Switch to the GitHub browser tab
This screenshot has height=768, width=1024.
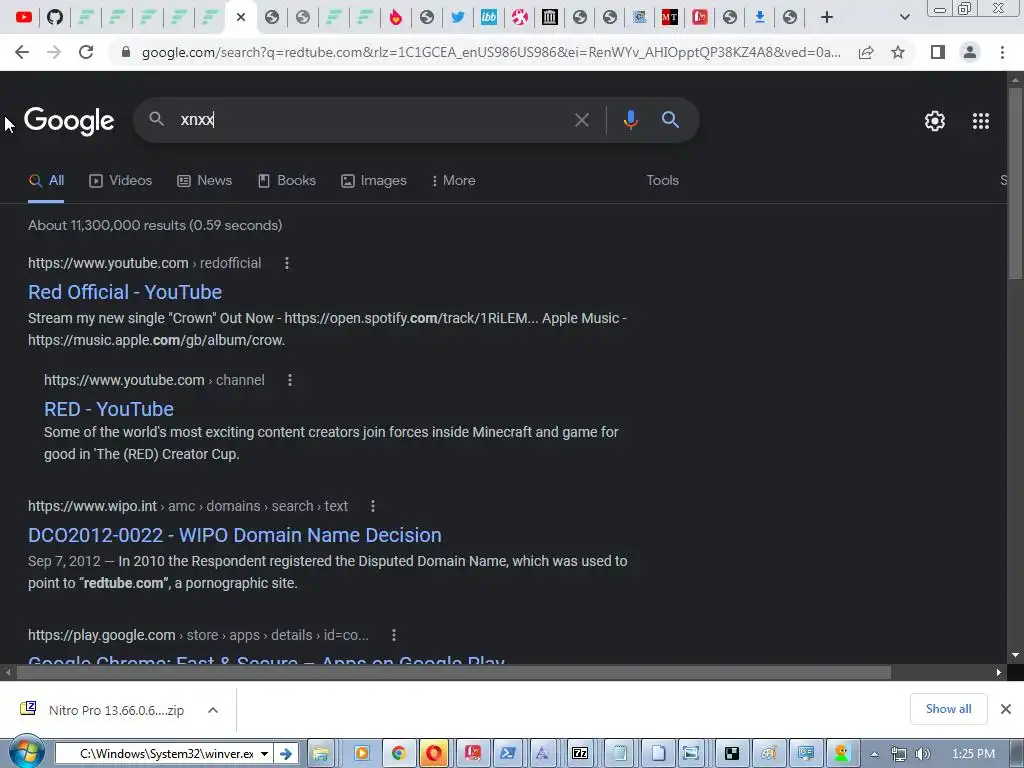(x=55, y=17)
